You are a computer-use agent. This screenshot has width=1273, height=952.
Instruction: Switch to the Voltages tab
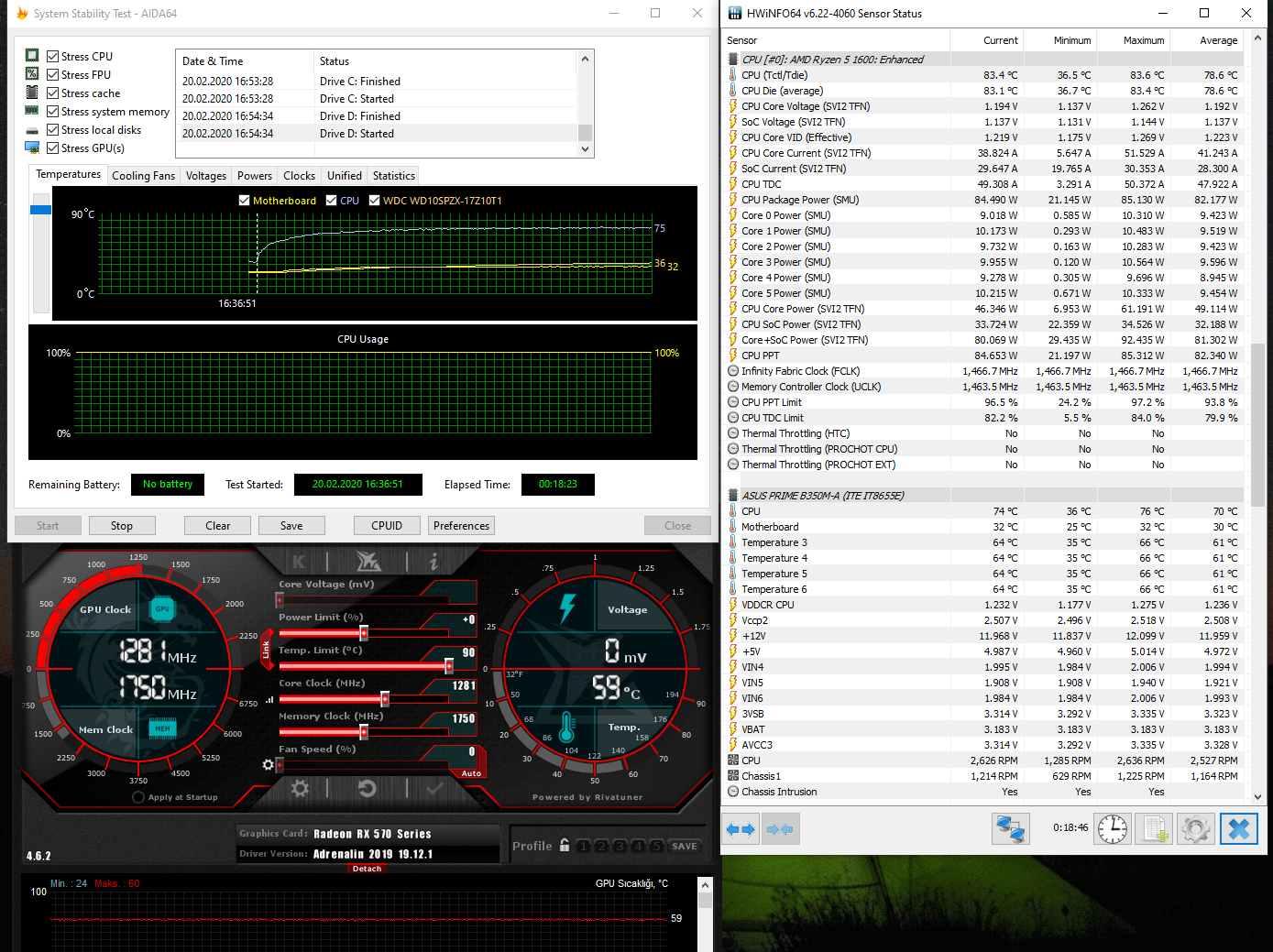point(206,176)
